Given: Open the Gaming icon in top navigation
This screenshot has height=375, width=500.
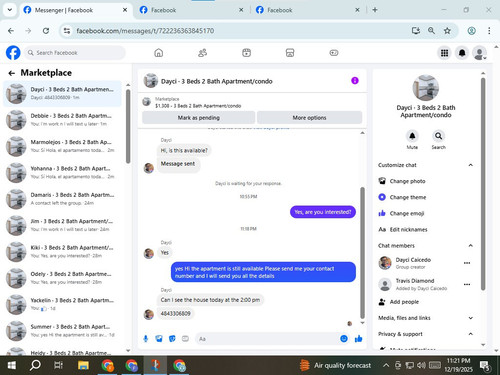Looking at the screenshot, I should 334,53.
